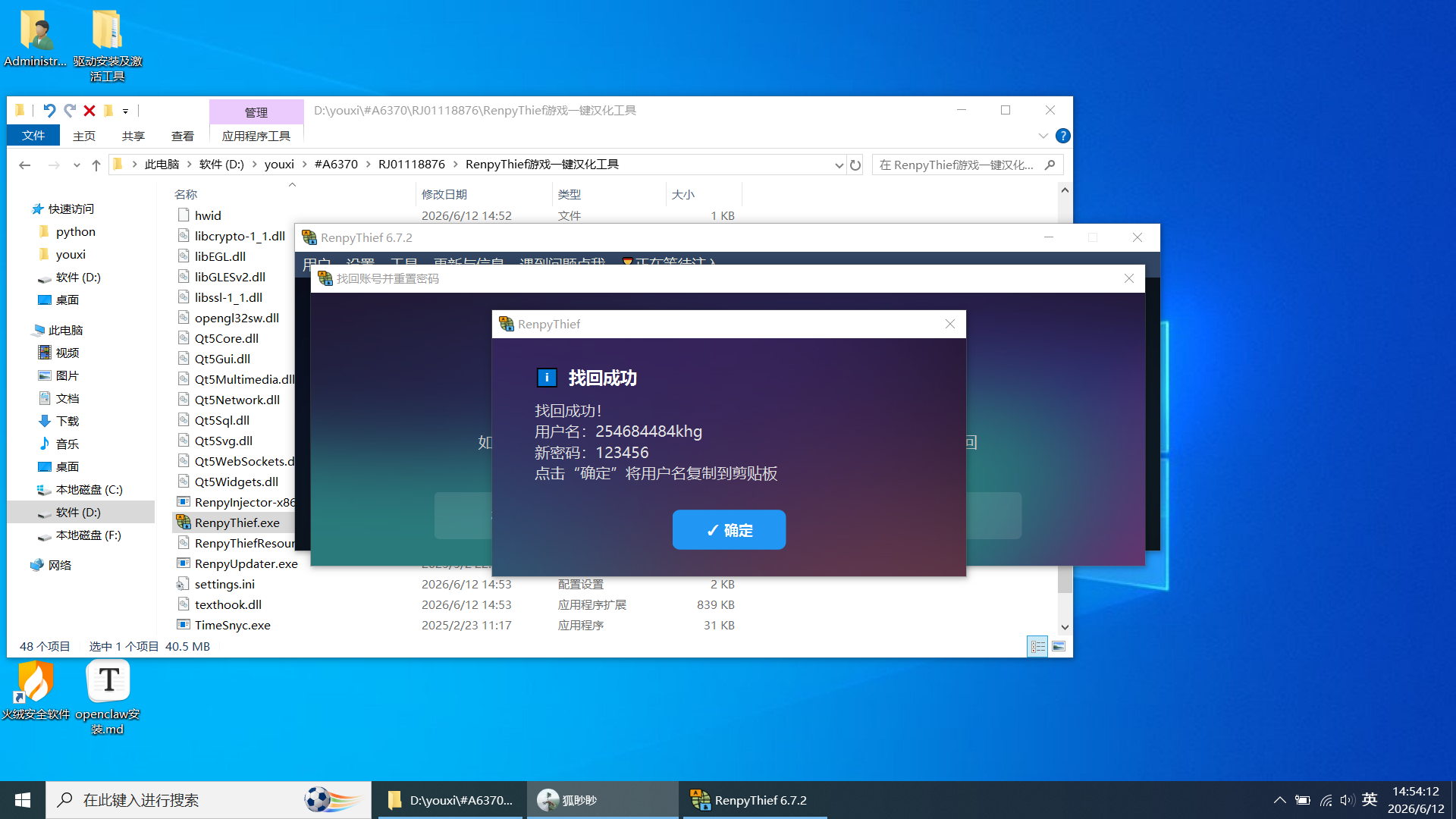Select 本地磁盘 (C:) in navigation pane
Image resolution: width=1456 pixels, height=819 pixels.
[x=89, y=490]
